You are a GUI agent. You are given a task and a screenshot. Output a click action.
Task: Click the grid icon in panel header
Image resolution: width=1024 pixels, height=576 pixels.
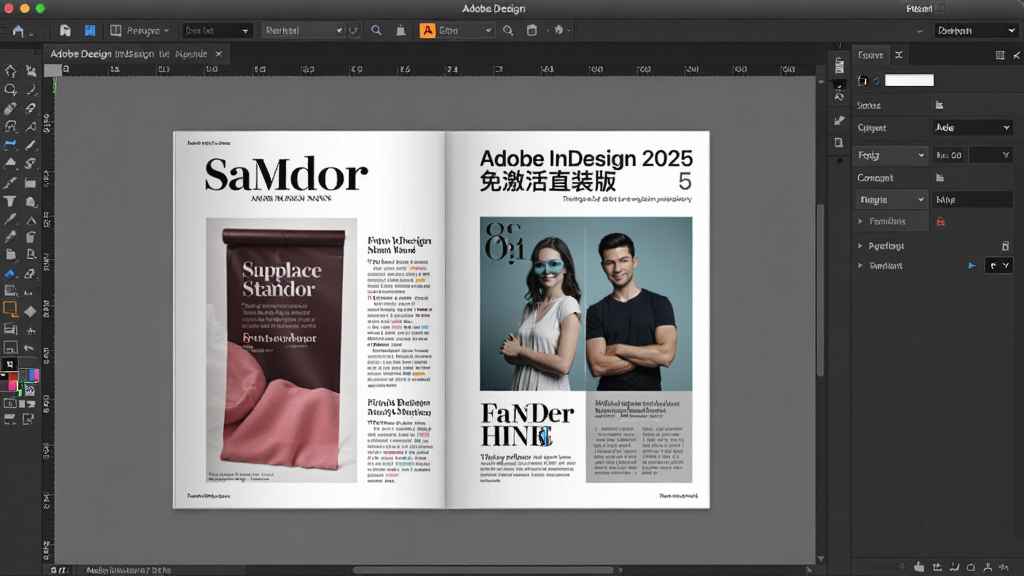click(1000, 56)
